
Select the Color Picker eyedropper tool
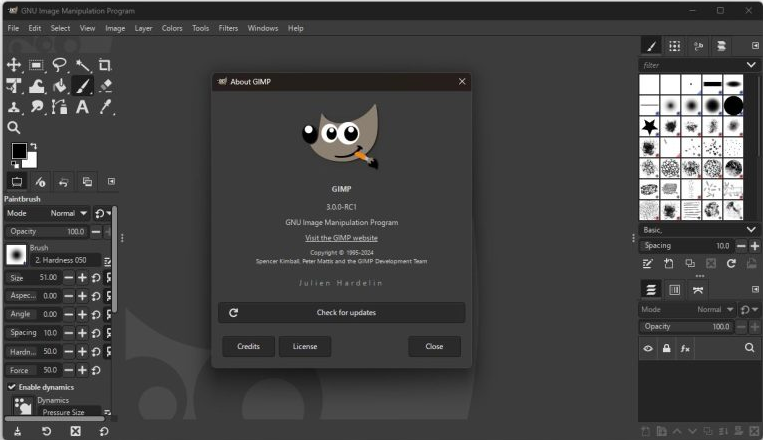[105, 107]
